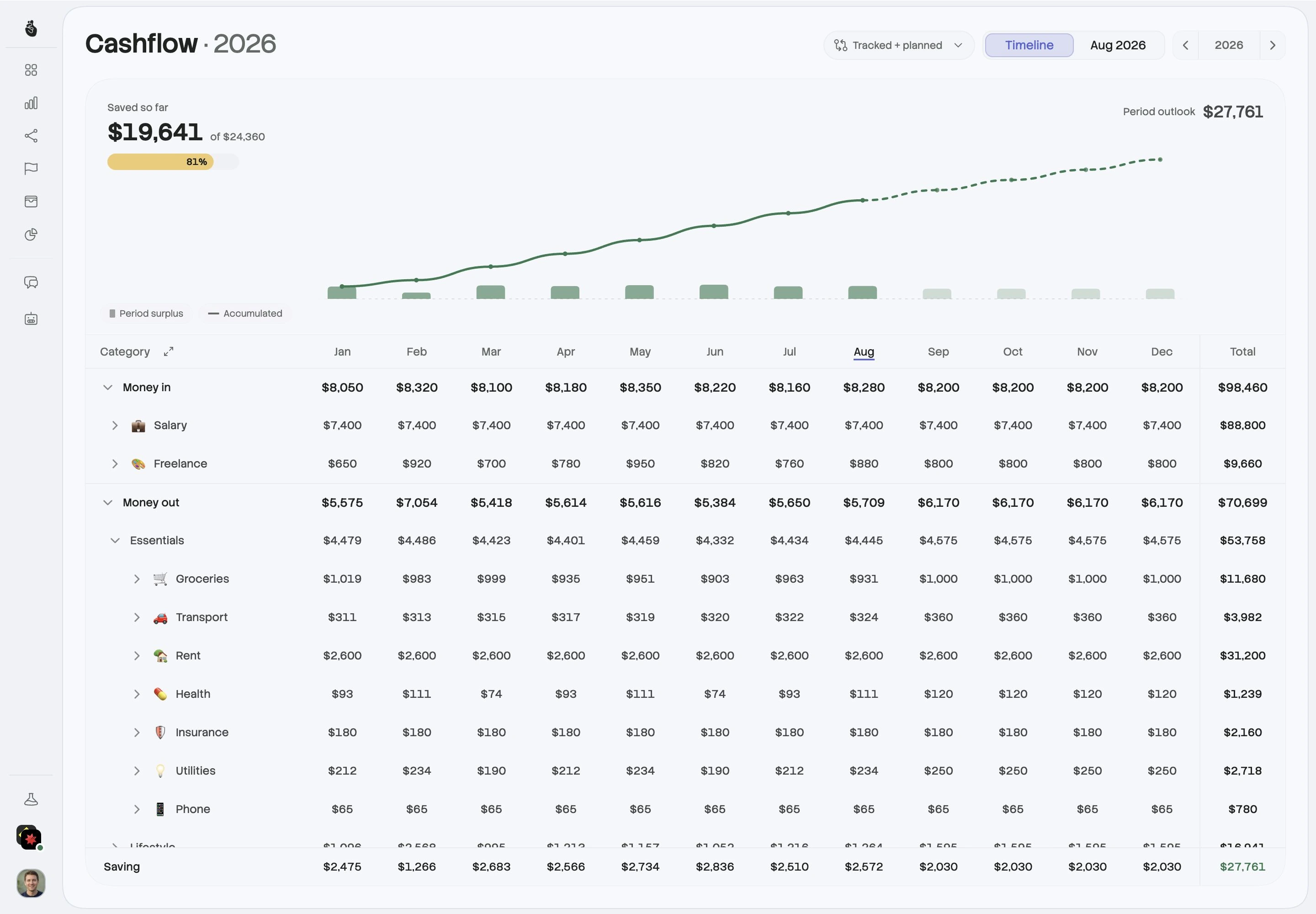Select the Aug column header
This screenshot has width=1316, height=914.
coord(864,351)
